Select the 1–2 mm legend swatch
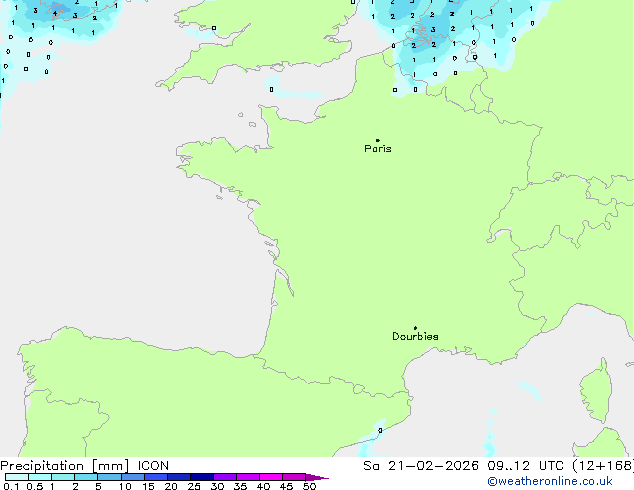Screen dimensions: 634x490 (63, 477)
